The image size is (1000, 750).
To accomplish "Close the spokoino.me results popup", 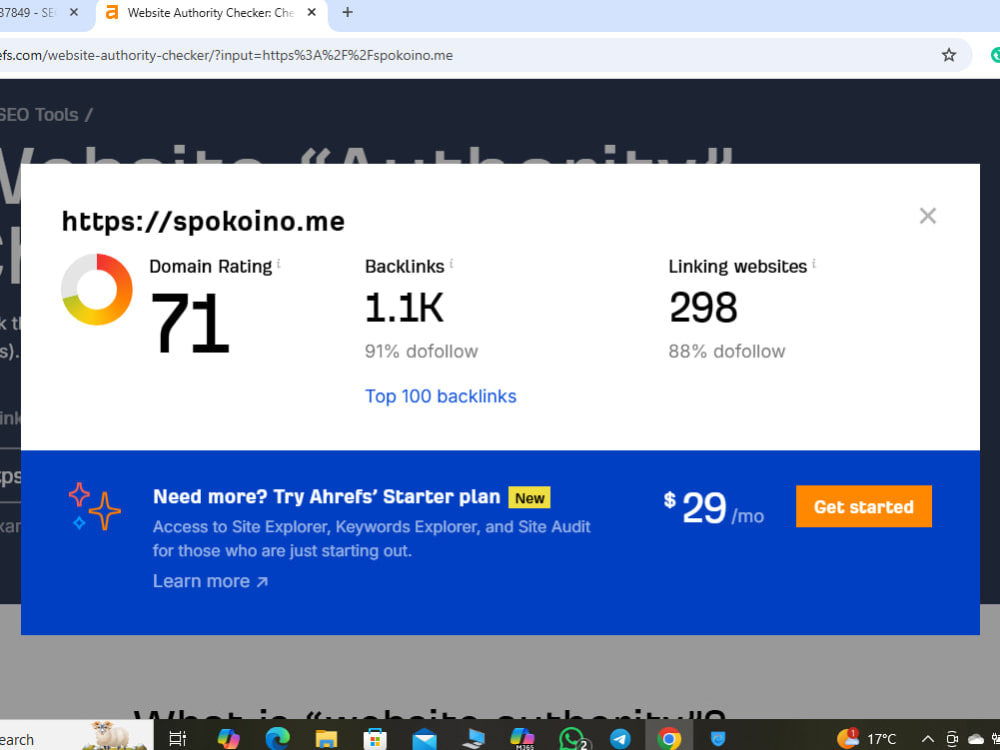I will point(927,216).
